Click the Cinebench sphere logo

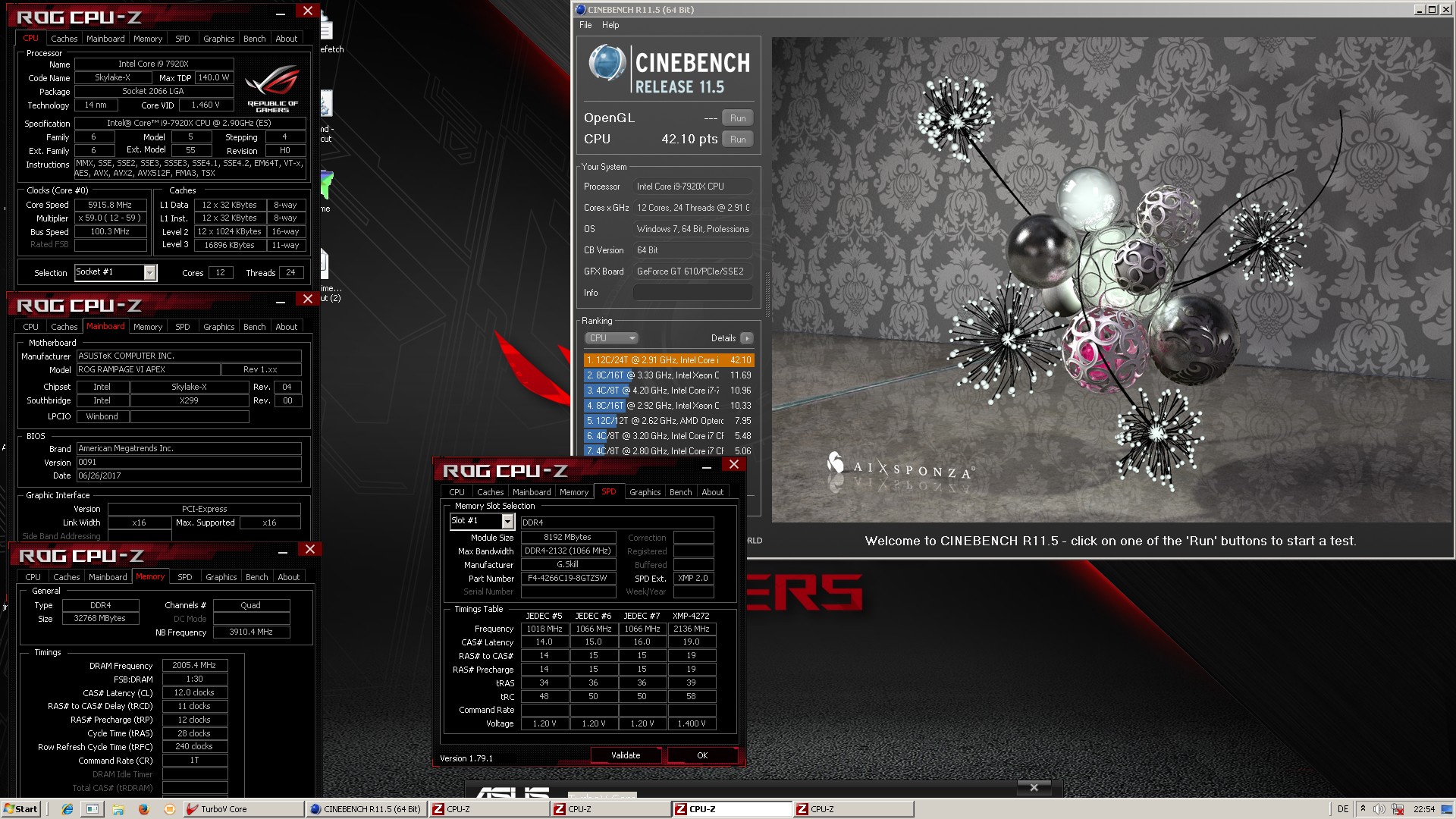tap(607, 63)
